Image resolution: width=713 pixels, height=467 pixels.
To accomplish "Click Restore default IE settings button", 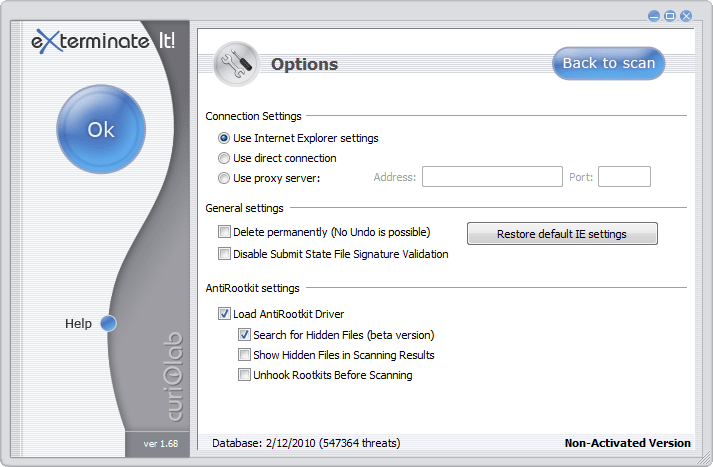I will (x=562, y=234).
